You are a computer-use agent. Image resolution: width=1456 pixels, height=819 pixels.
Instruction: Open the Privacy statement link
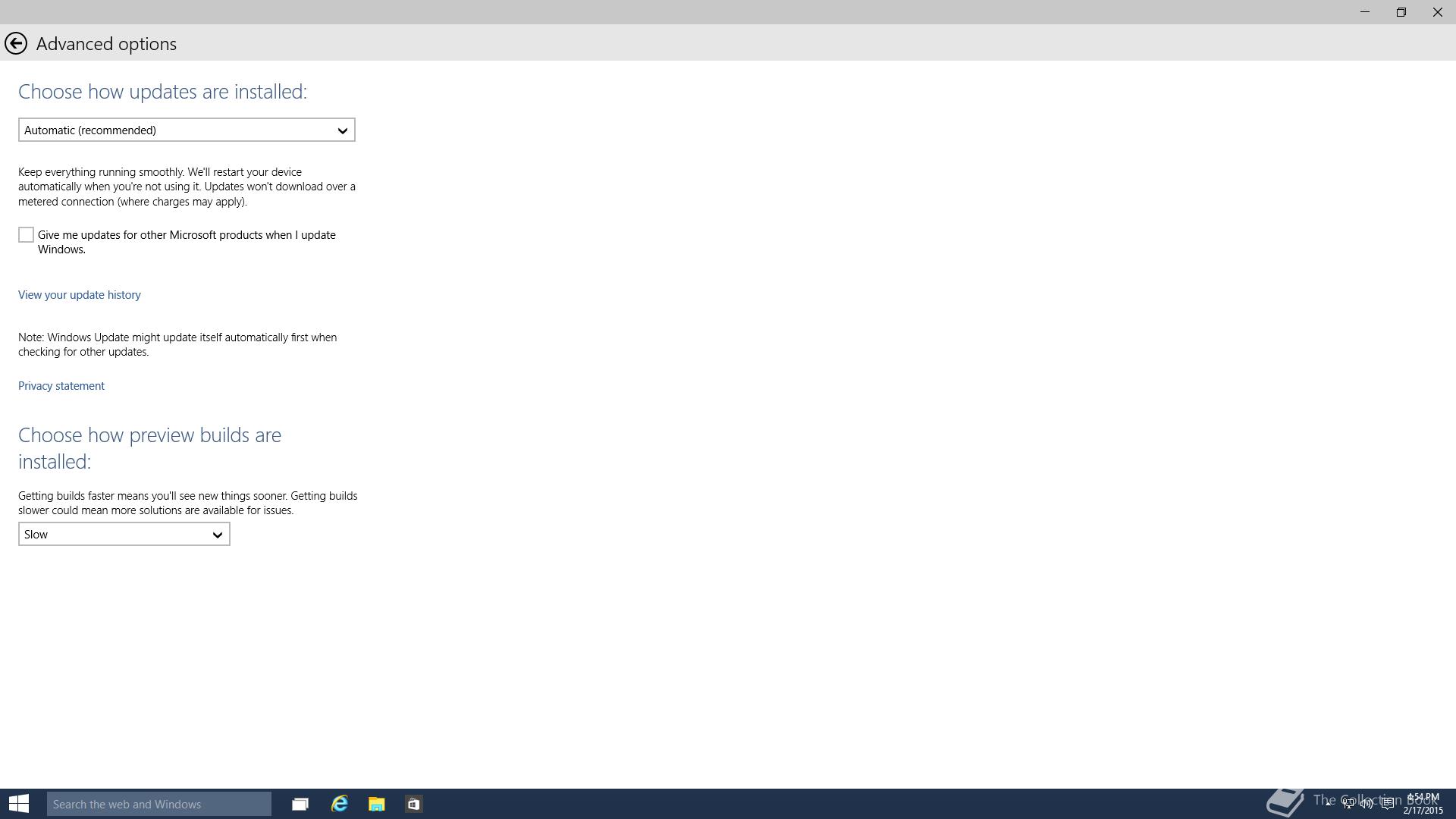click(61, 386)
